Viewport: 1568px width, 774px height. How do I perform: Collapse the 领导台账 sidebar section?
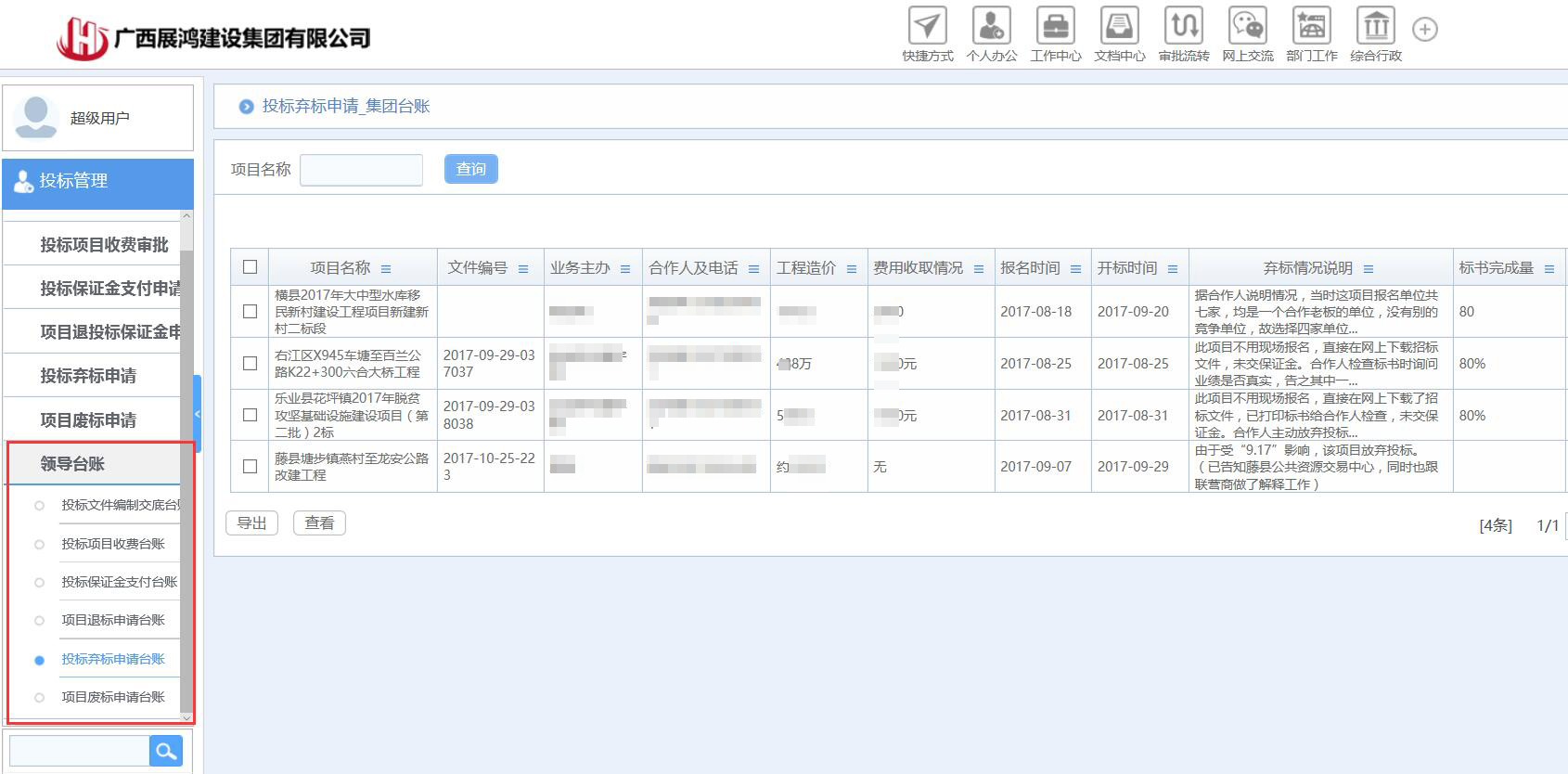(72, 464)
